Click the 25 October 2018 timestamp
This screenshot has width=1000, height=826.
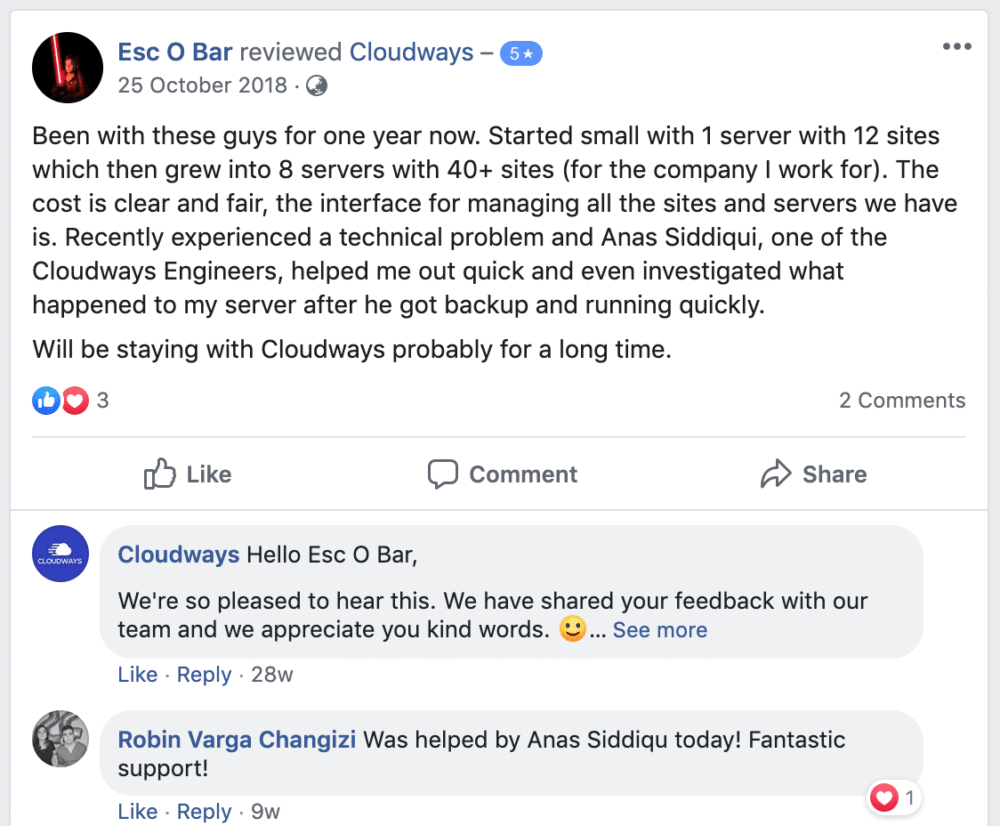203,85
